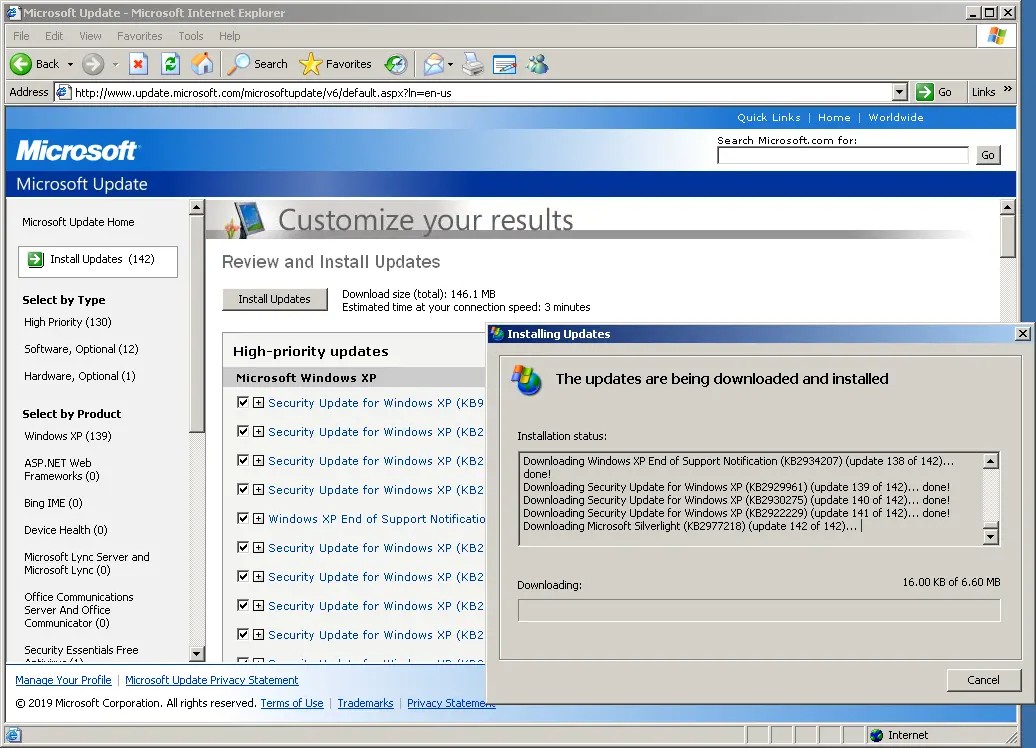Screen dimensions: 1036x748
Task: Click the left sidebar scrollbar thumb
Action: tap(196, 323)
